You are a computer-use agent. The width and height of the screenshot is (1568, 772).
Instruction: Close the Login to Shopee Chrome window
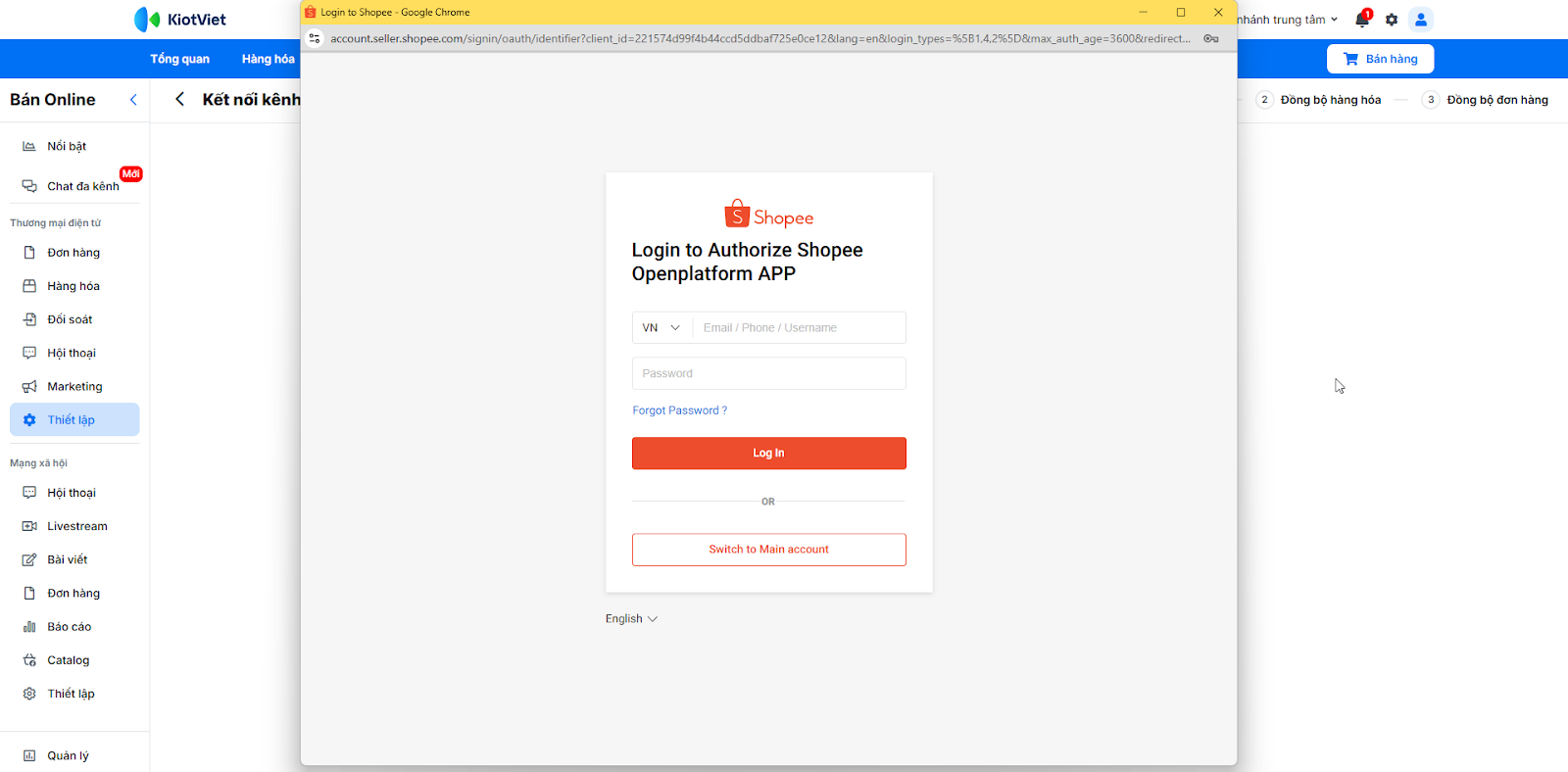pyautogui.click(x=1218, y=12)
